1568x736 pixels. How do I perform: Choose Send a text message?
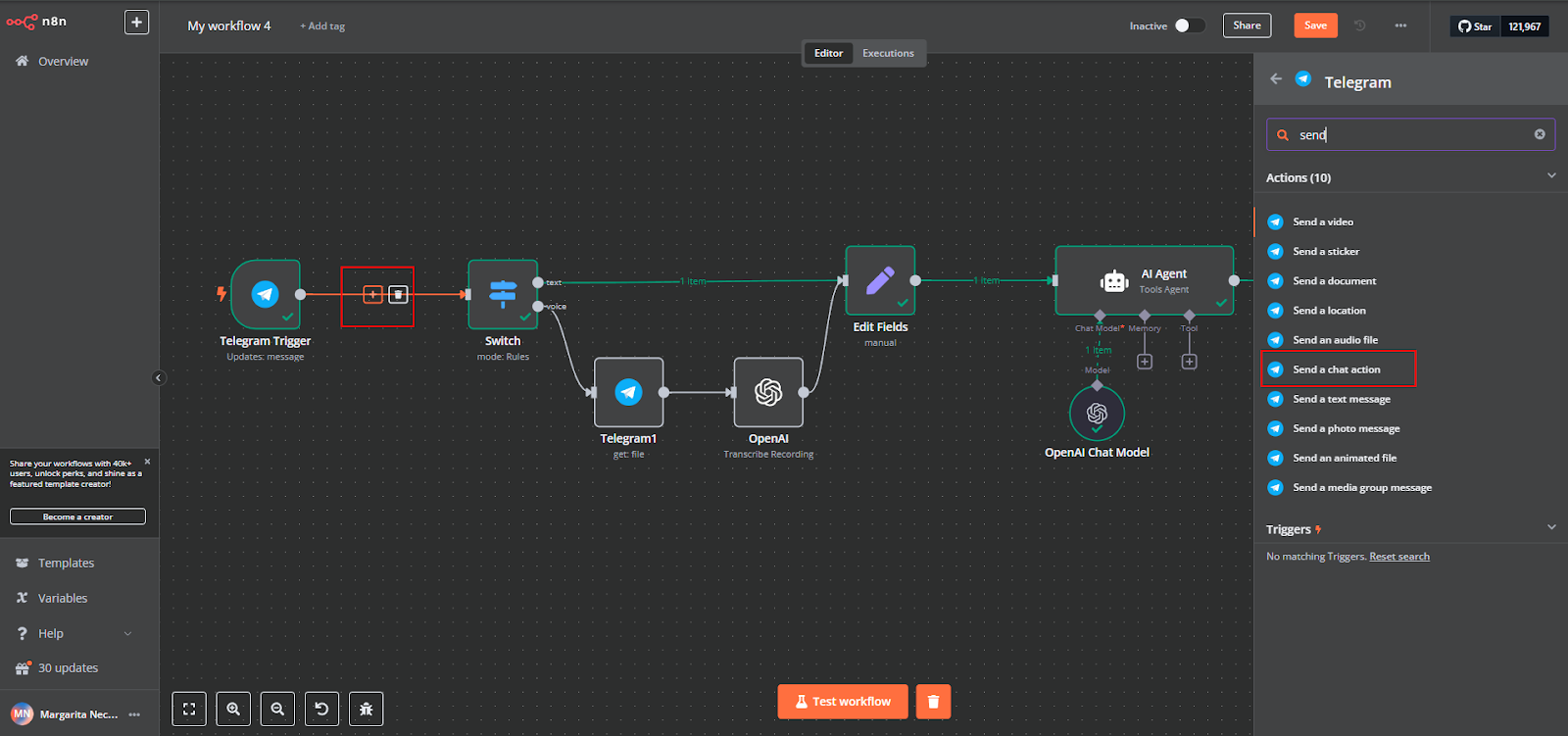pyautogui.click(x=1342, y=399)
